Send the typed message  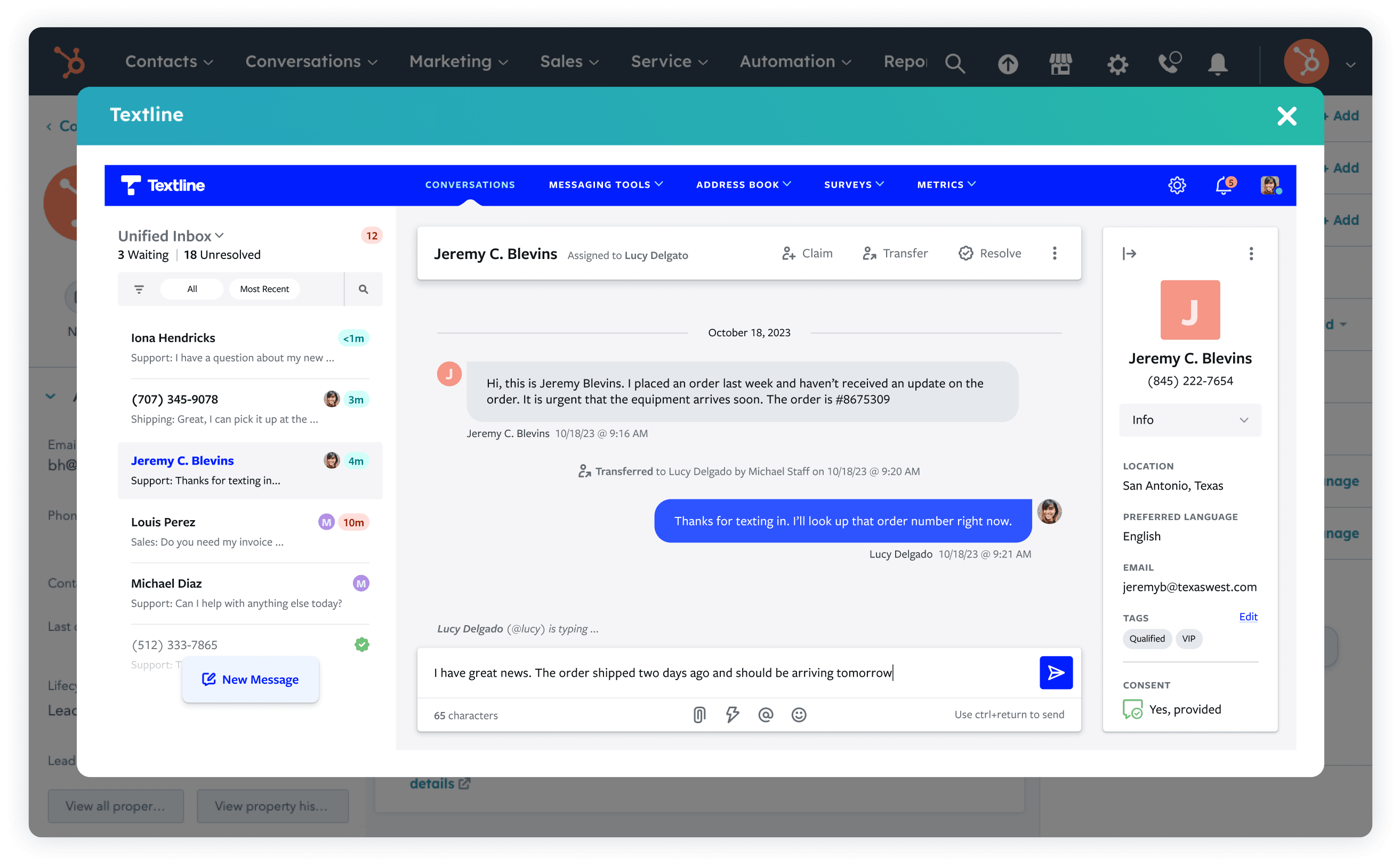(x=1056, y=673)
